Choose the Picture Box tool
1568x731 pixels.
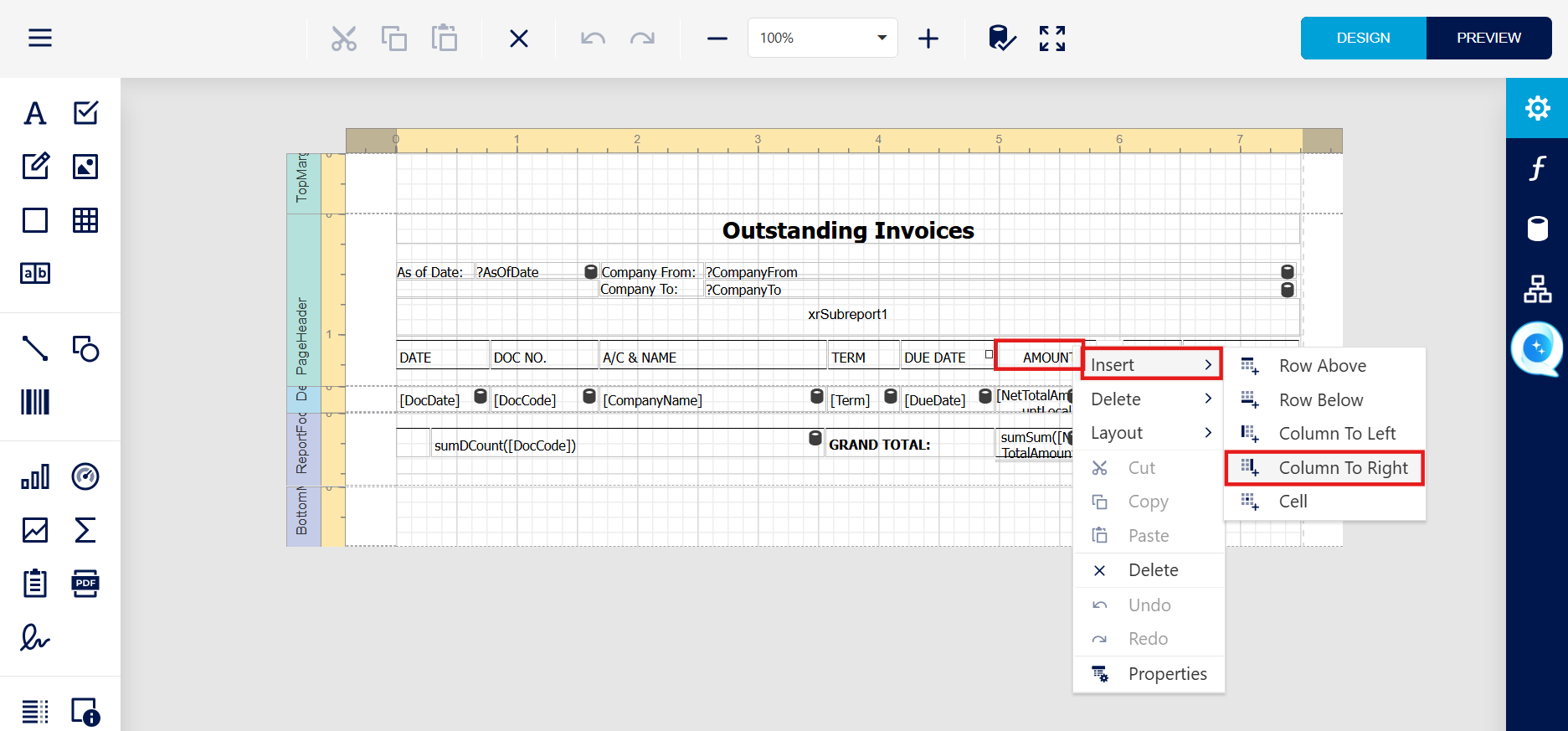[x=85, y=167]
